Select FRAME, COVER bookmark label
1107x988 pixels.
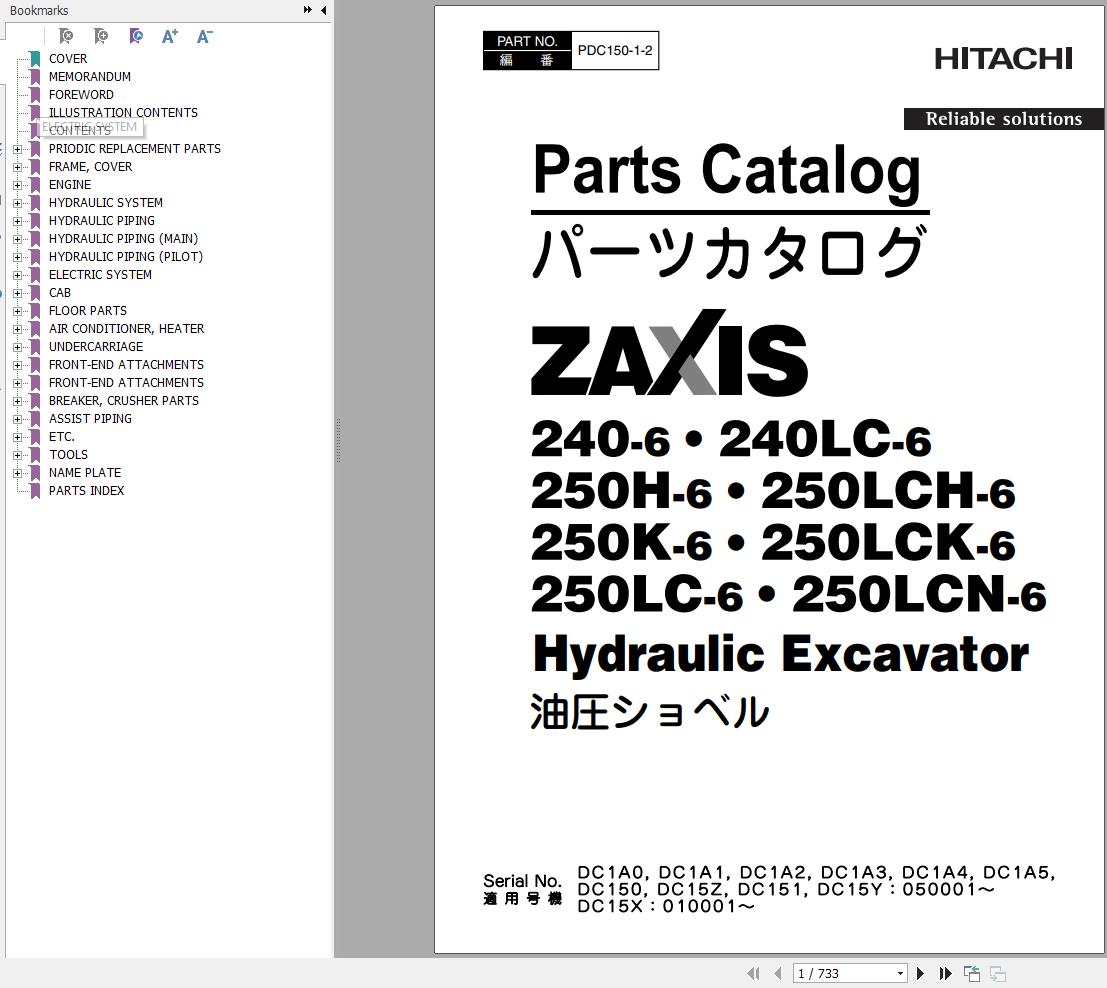[x=90, y=167]
